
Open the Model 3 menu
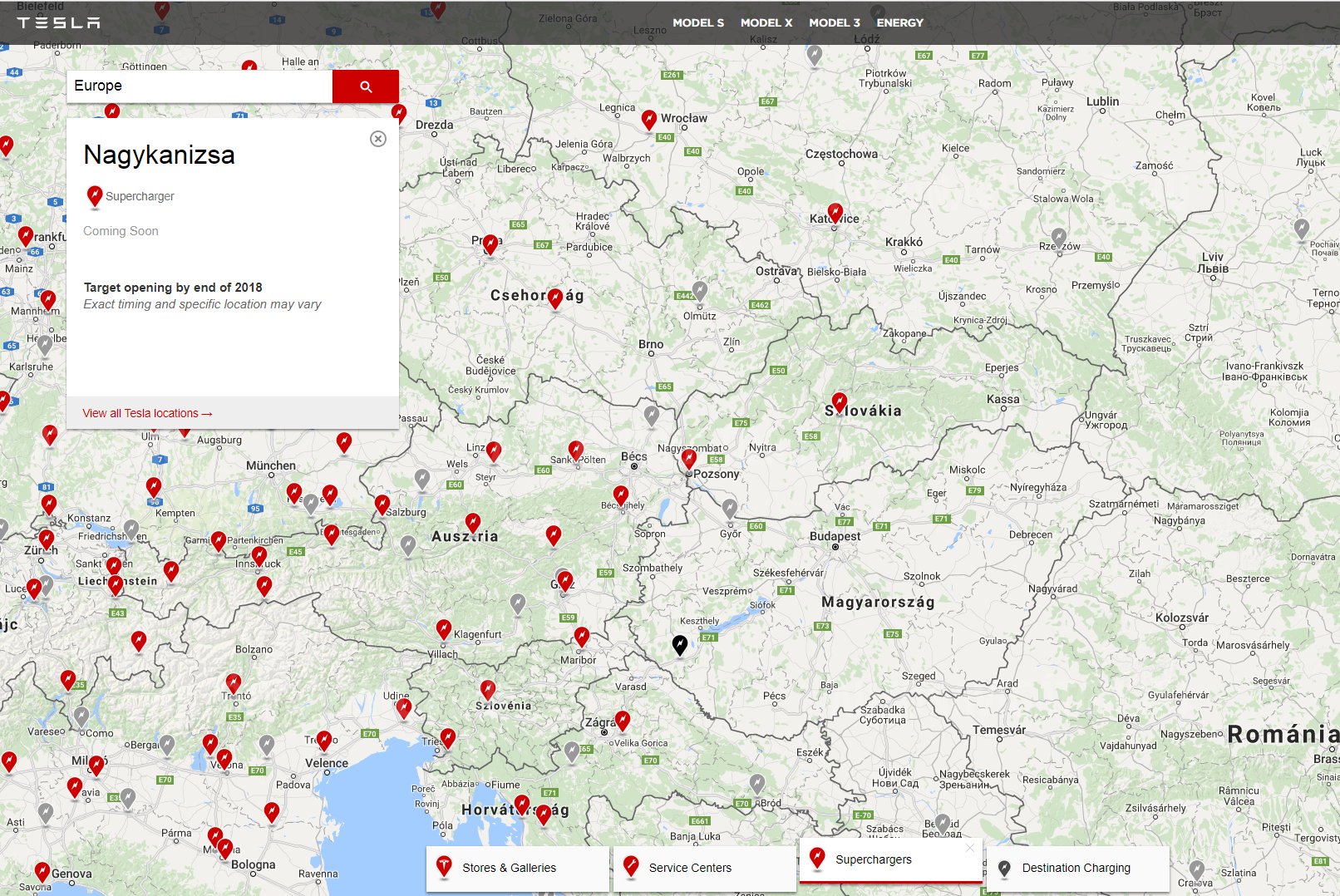tap(834, 22)
